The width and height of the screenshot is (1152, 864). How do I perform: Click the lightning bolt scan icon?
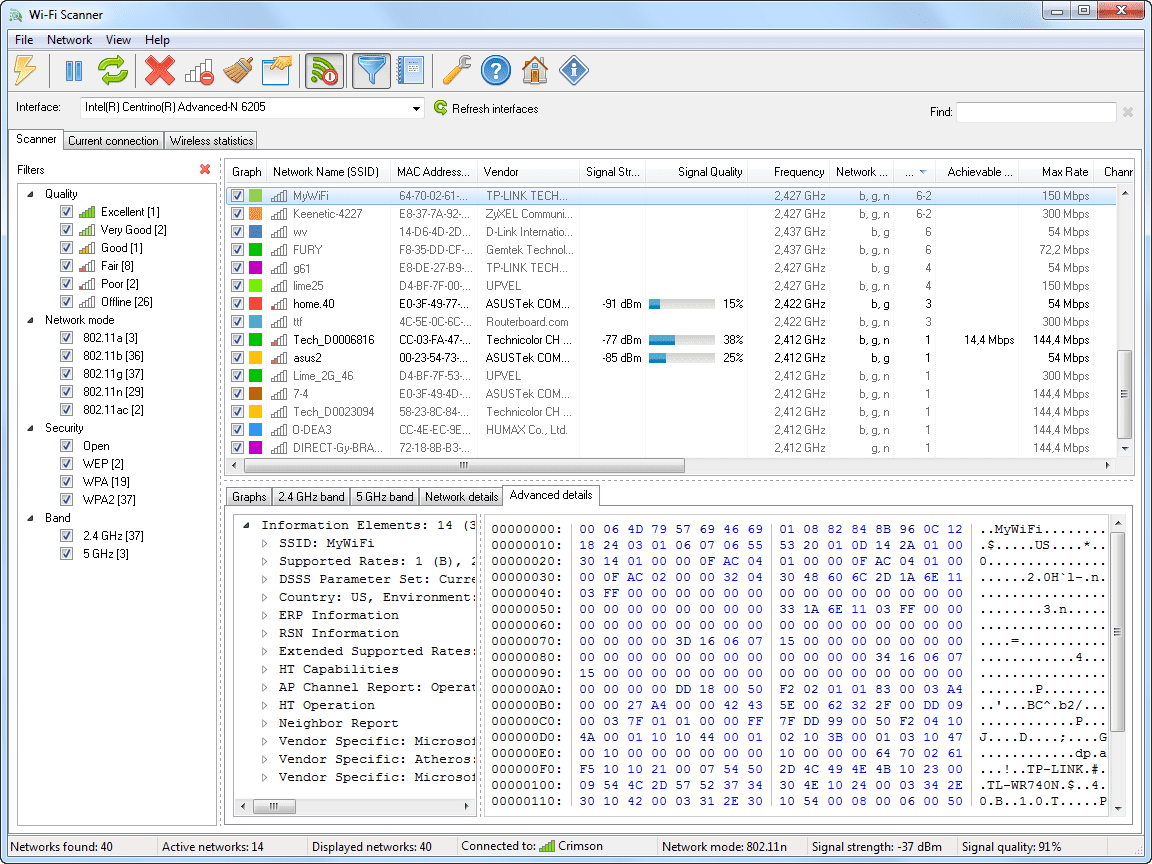25,70
